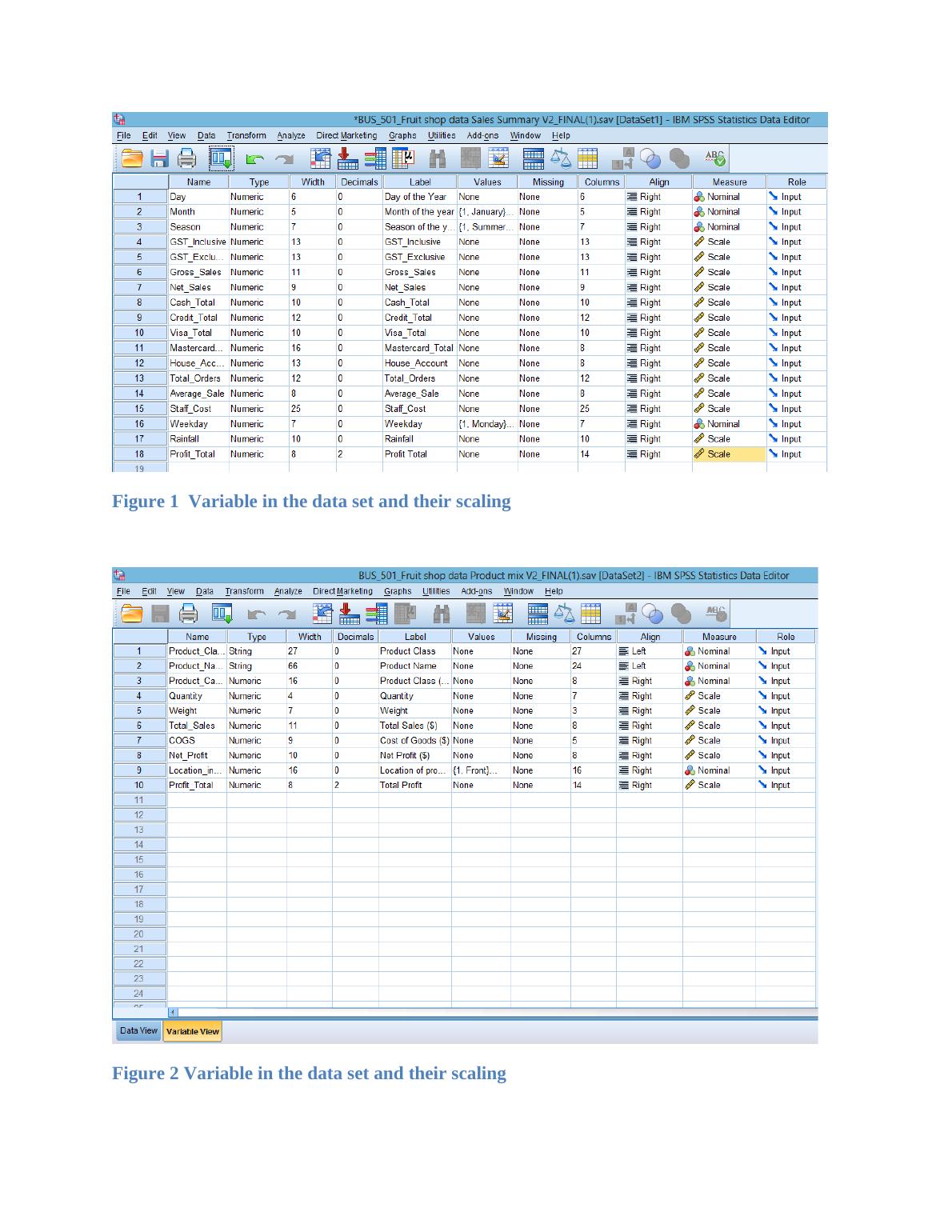
Task: Click Save icon in DataSet1 window toolbar
Action: click(158, 159)
